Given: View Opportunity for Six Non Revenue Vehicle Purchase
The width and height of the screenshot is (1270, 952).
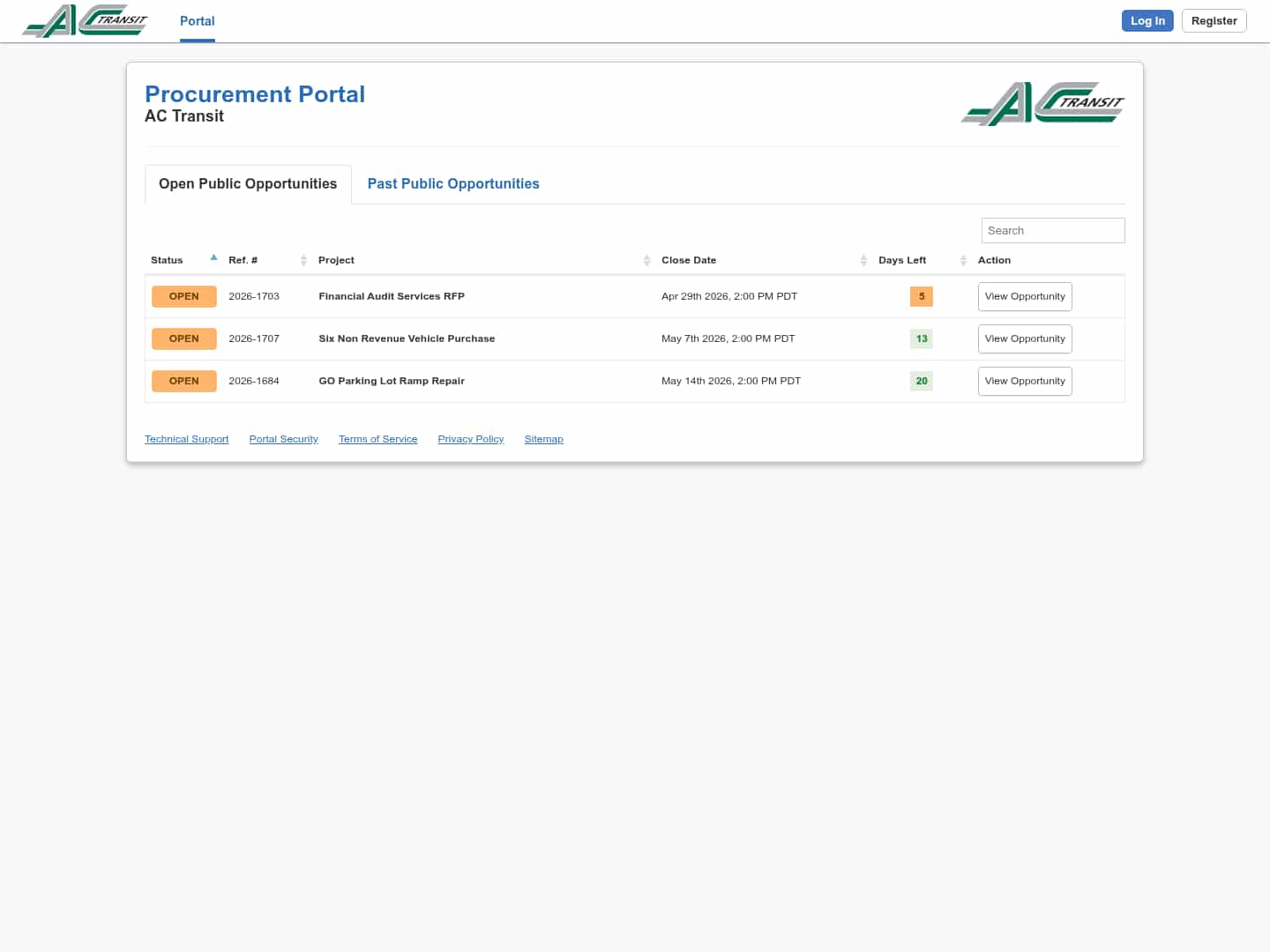Looking at the screenshot, I should point(1025,339).
